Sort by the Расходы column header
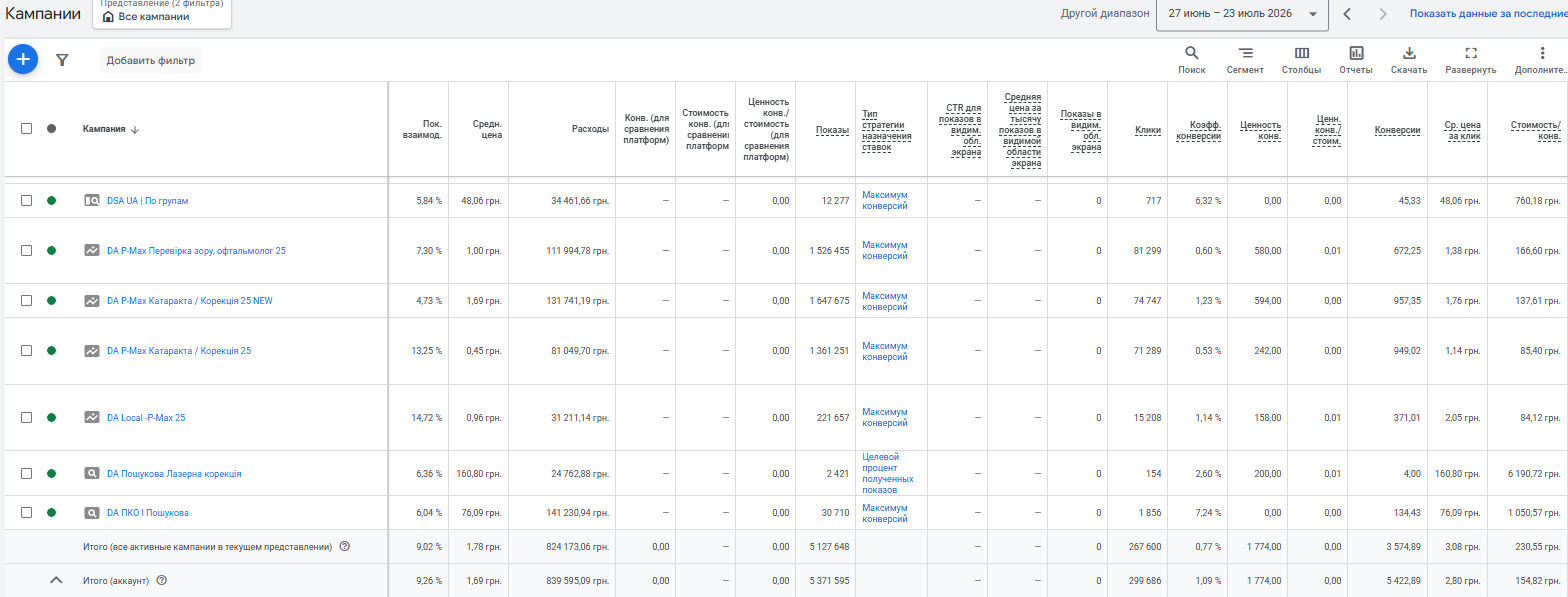Viewport: 1568px width, 597px height. (590, 129)
